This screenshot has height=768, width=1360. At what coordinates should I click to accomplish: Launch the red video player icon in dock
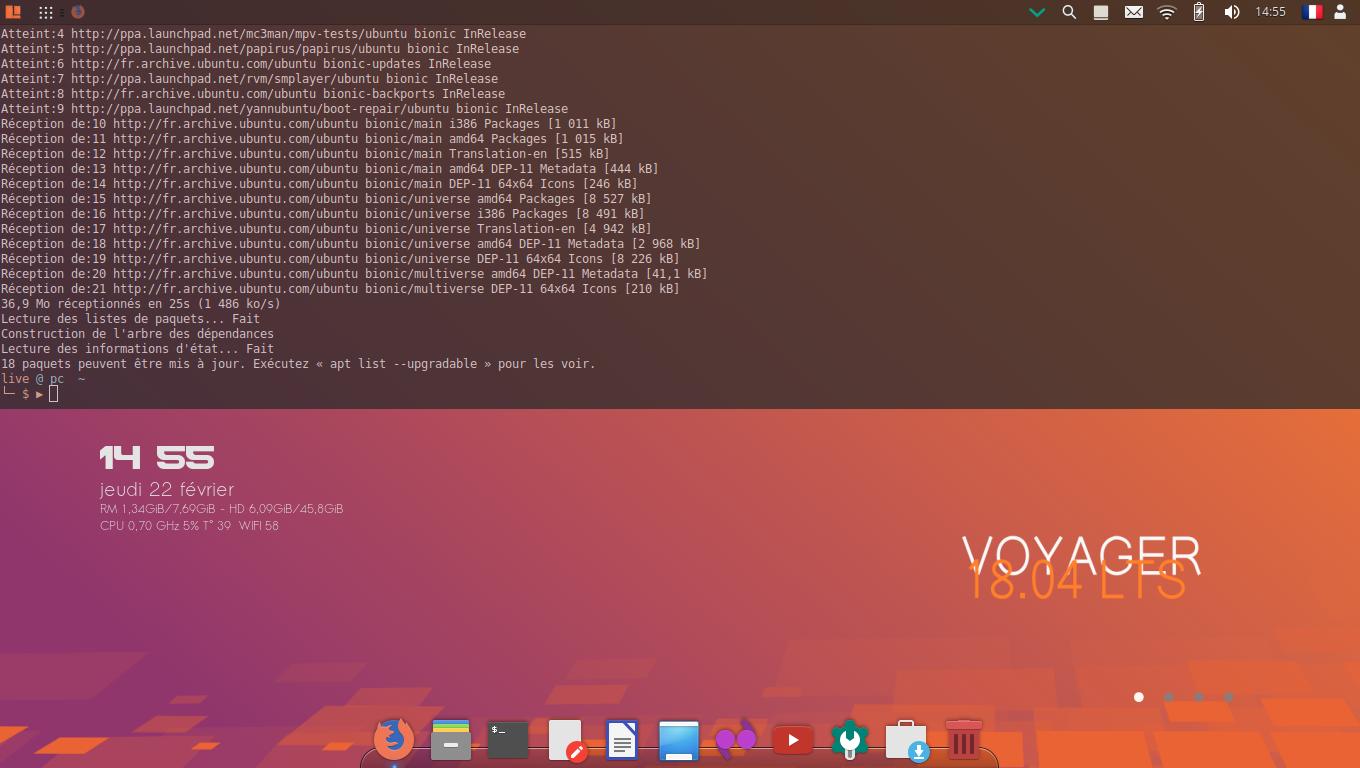pos(793,740)
